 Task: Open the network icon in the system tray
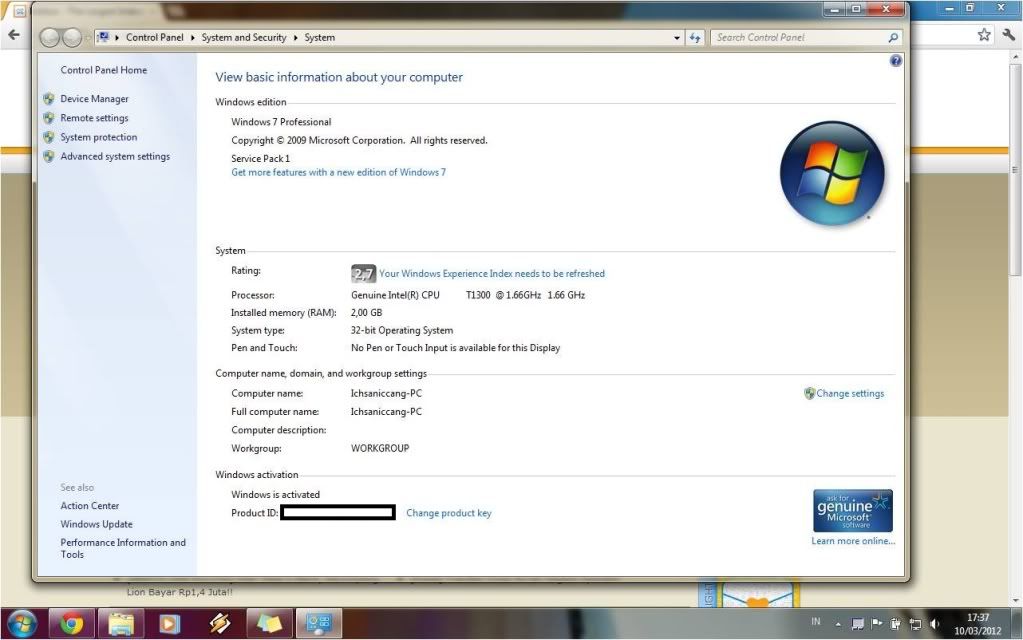pos(915,624)
